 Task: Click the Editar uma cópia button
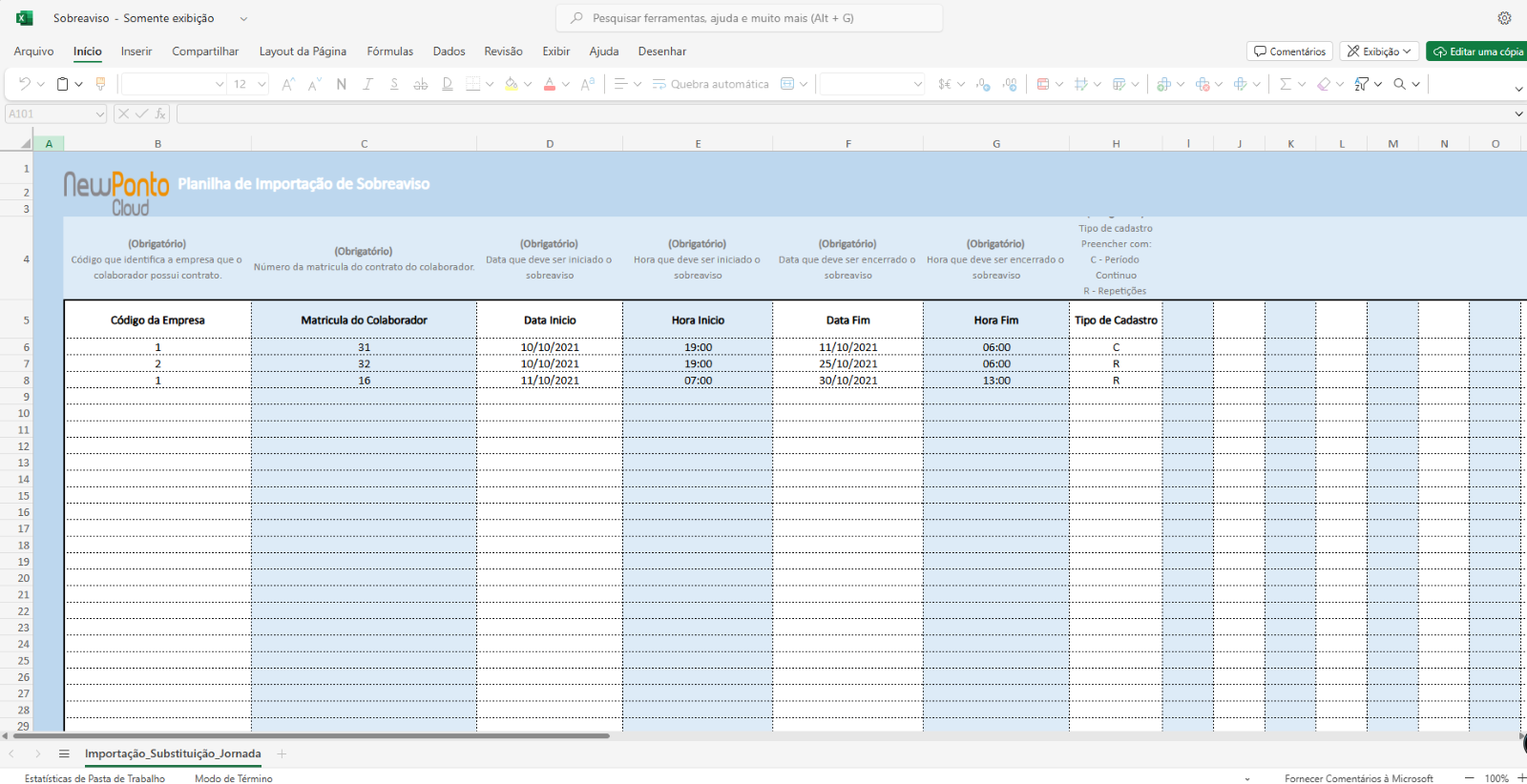[x=1477, y=52]
